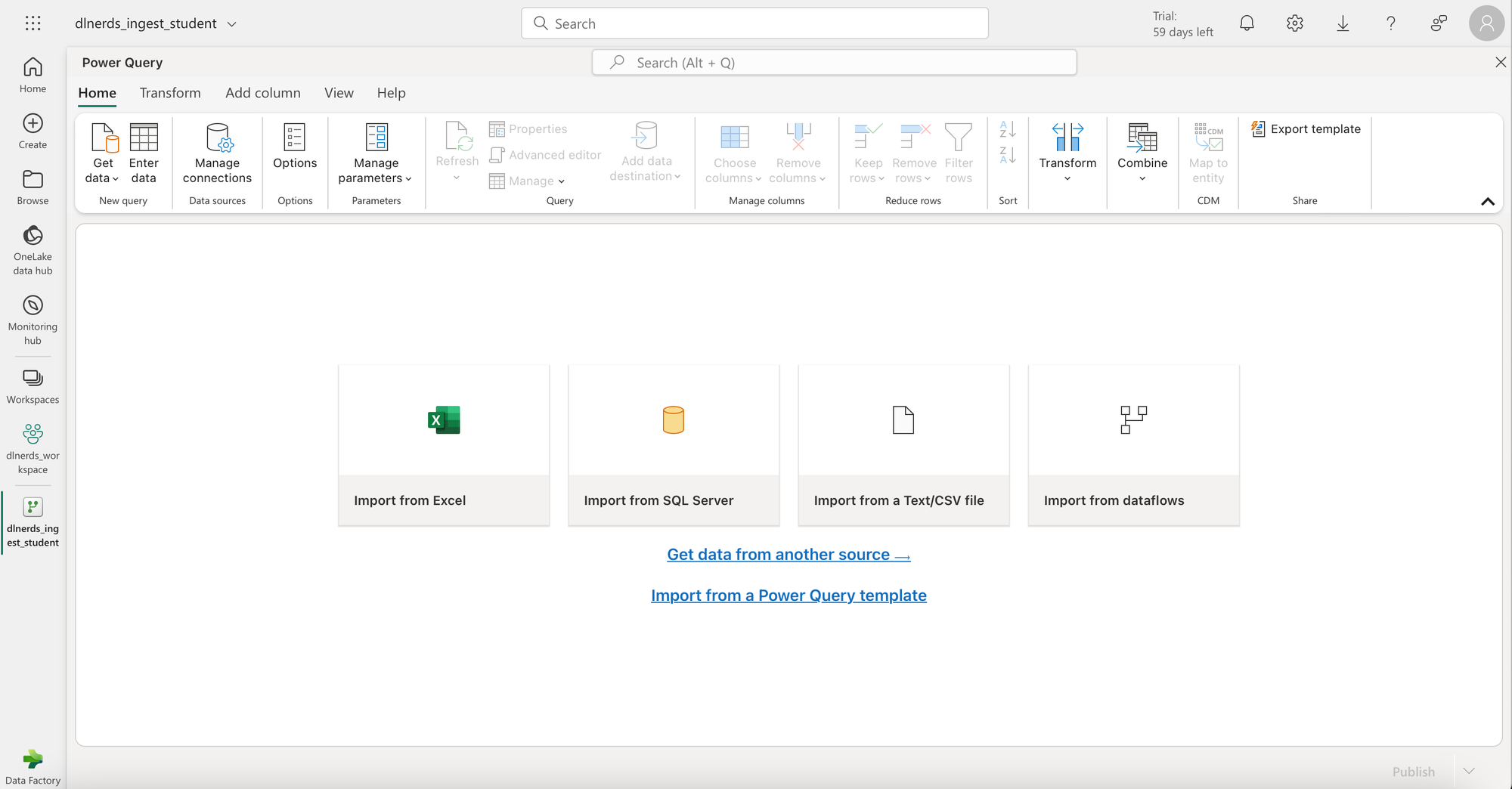Open Monitoring hub
Viewport: 1512px width, 789px height.
click(x=33, y=320)
